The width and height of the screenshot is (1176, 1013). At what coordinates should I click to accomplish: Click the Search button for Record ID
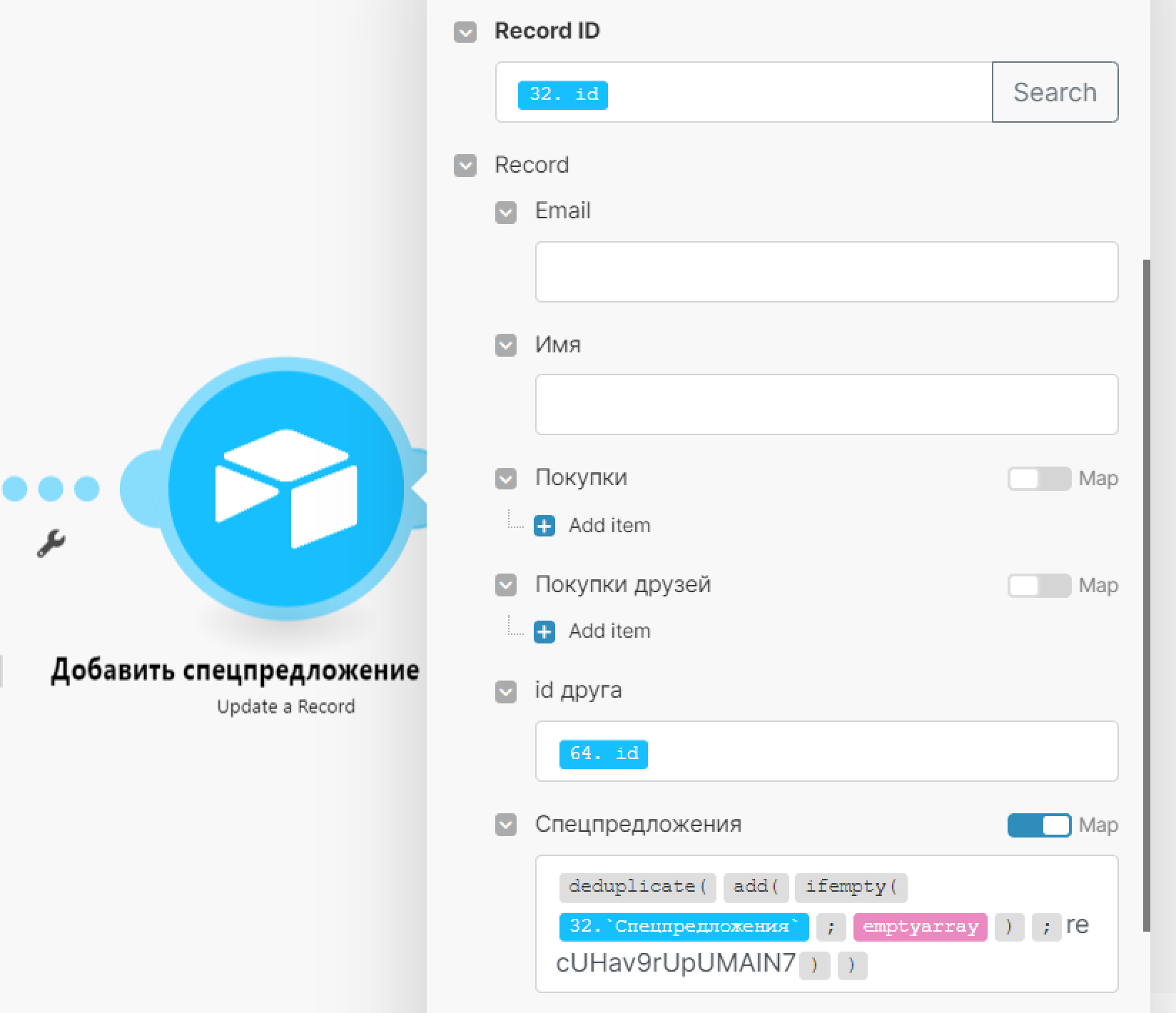[1055, 92]
